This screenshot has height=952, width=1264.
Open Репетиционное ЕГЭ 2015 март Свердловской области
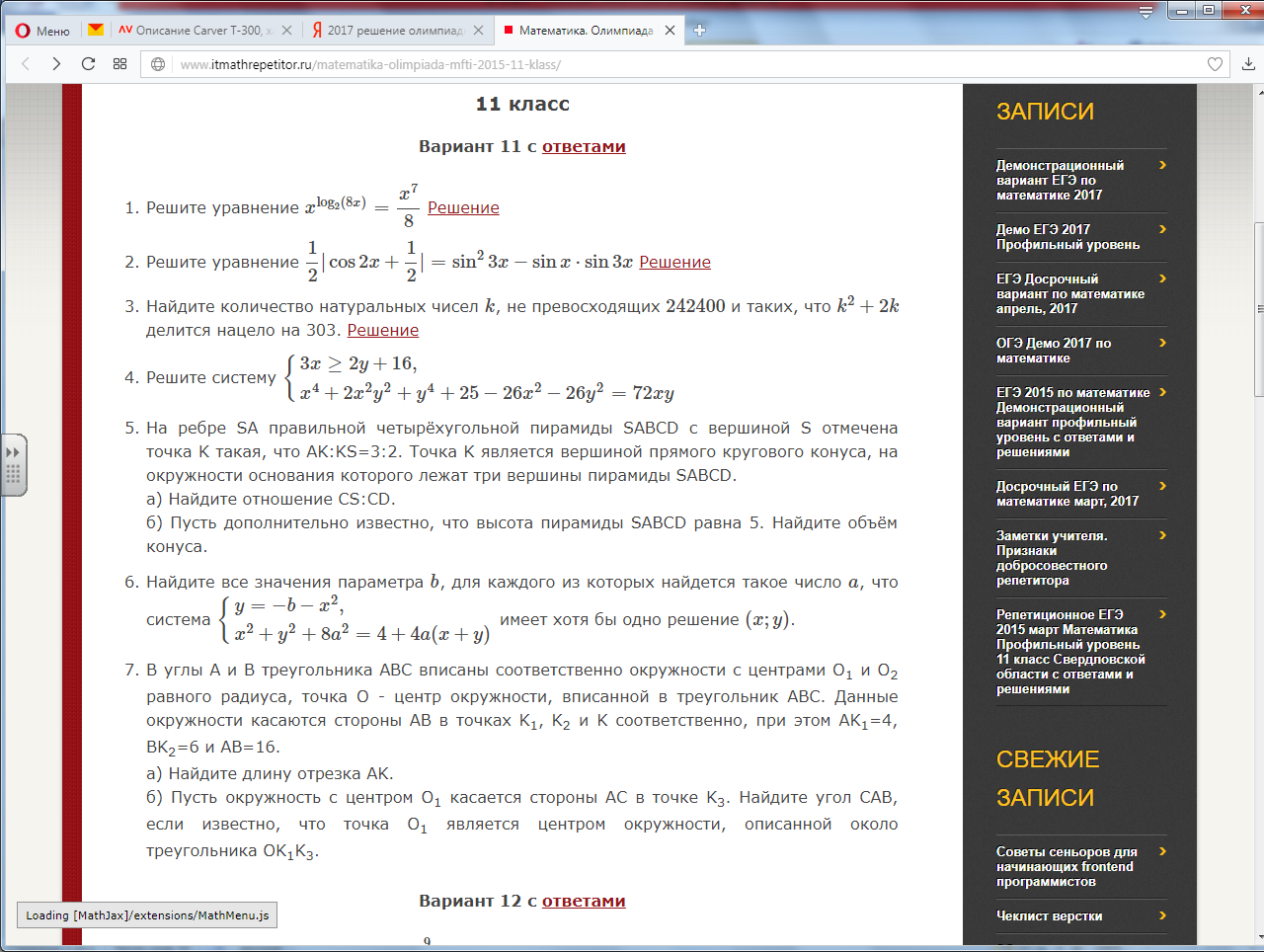pyautogui.click(x=1070, y=652)
